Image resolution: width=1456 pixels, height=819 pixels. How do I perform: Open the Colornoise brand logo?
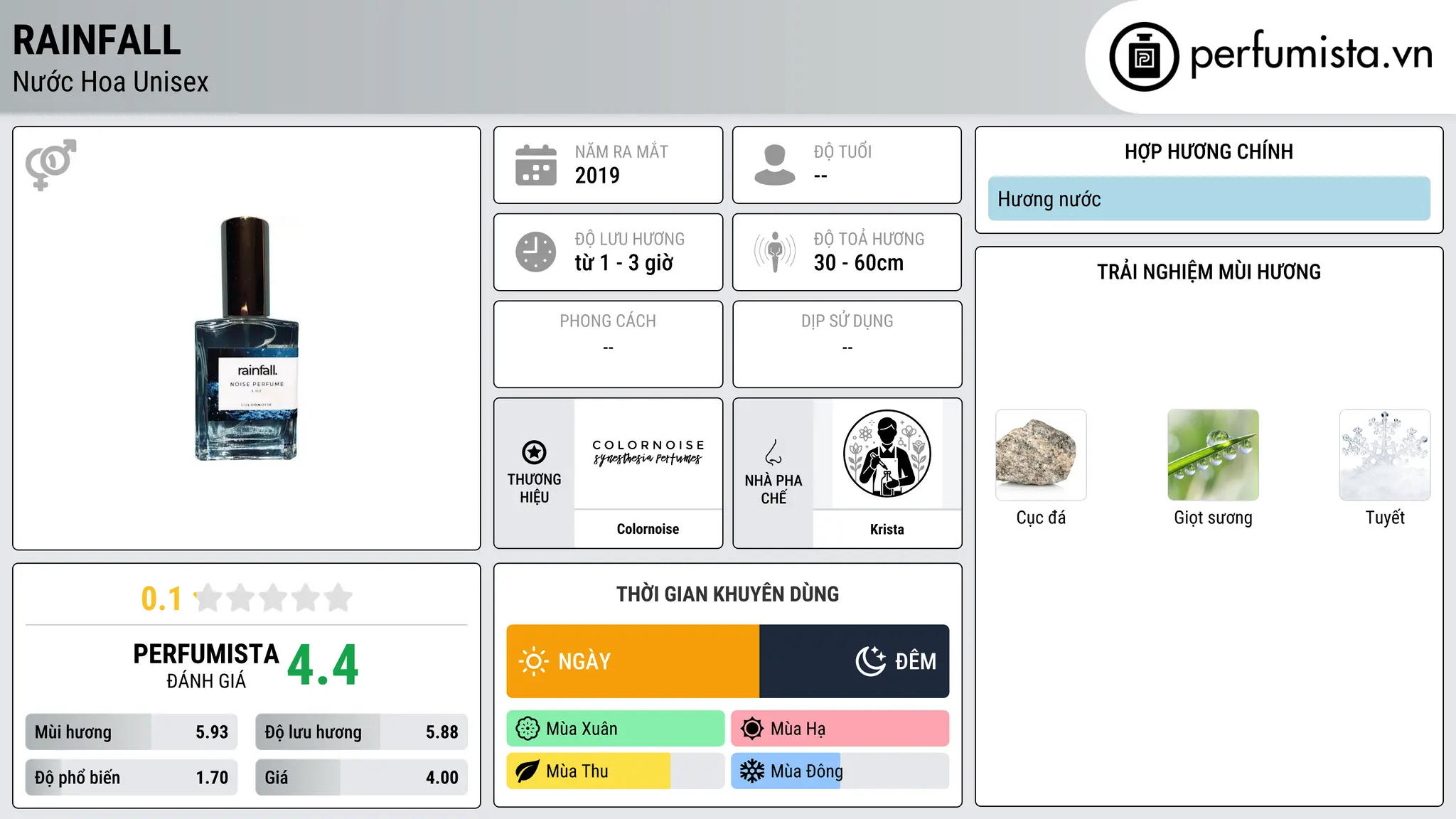[x=648, y=452]
